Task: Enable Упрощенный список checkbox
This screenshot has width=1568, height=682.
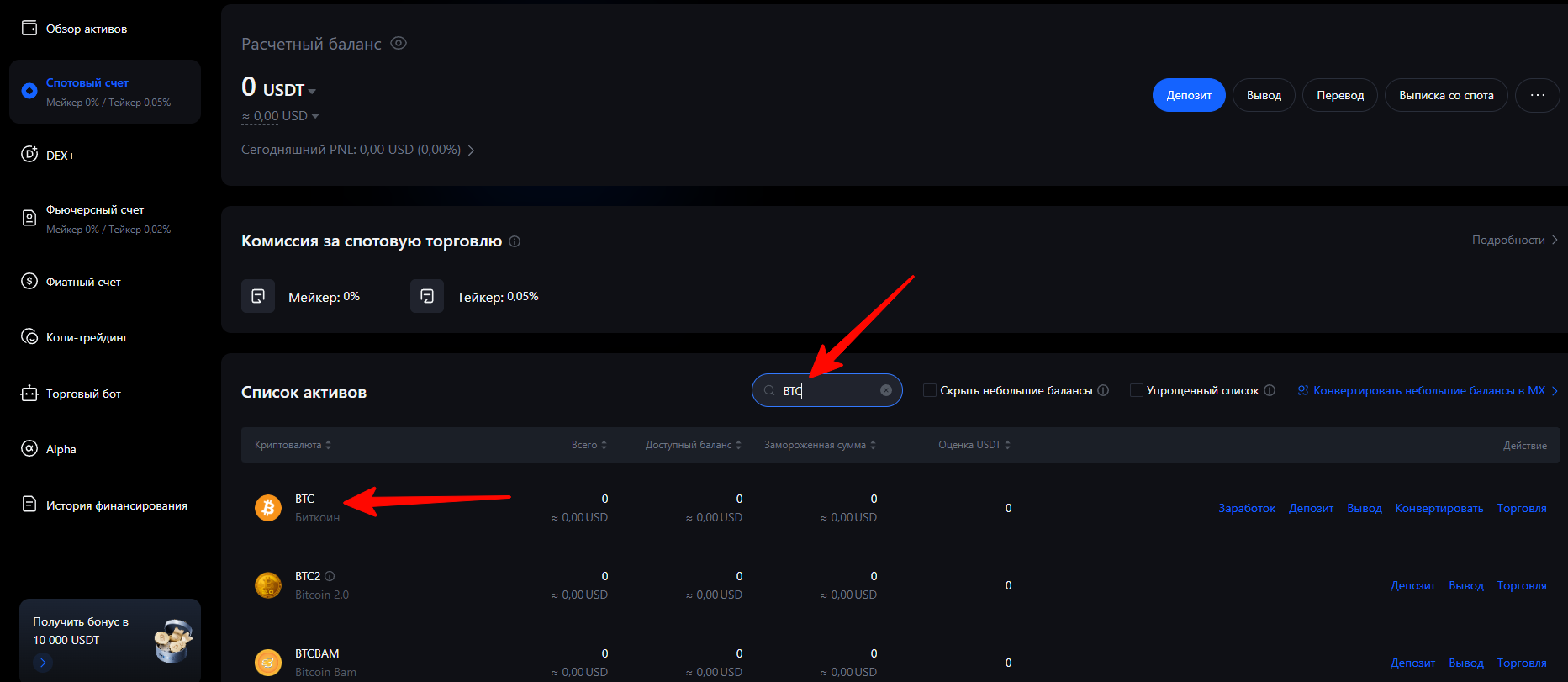Action: click(1137, 390)
